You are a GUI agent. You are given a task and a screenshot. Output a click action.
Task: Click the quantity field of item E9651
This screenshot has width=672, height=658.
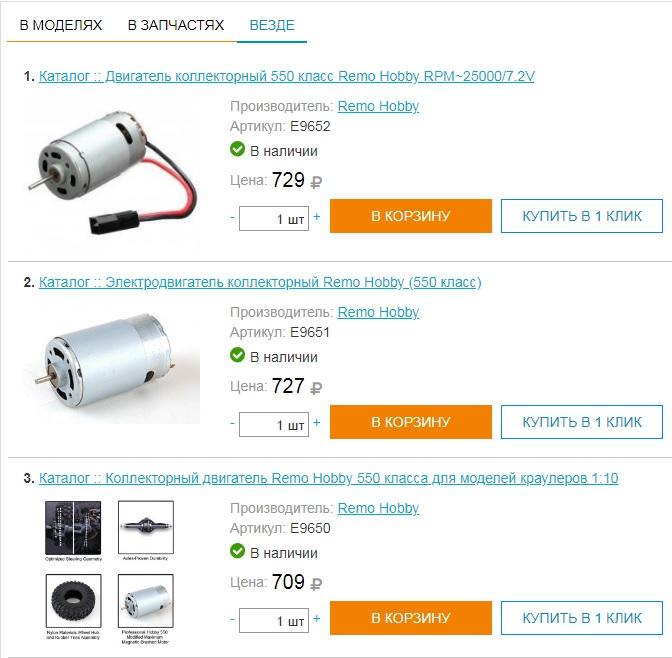(x=274, y=424)
